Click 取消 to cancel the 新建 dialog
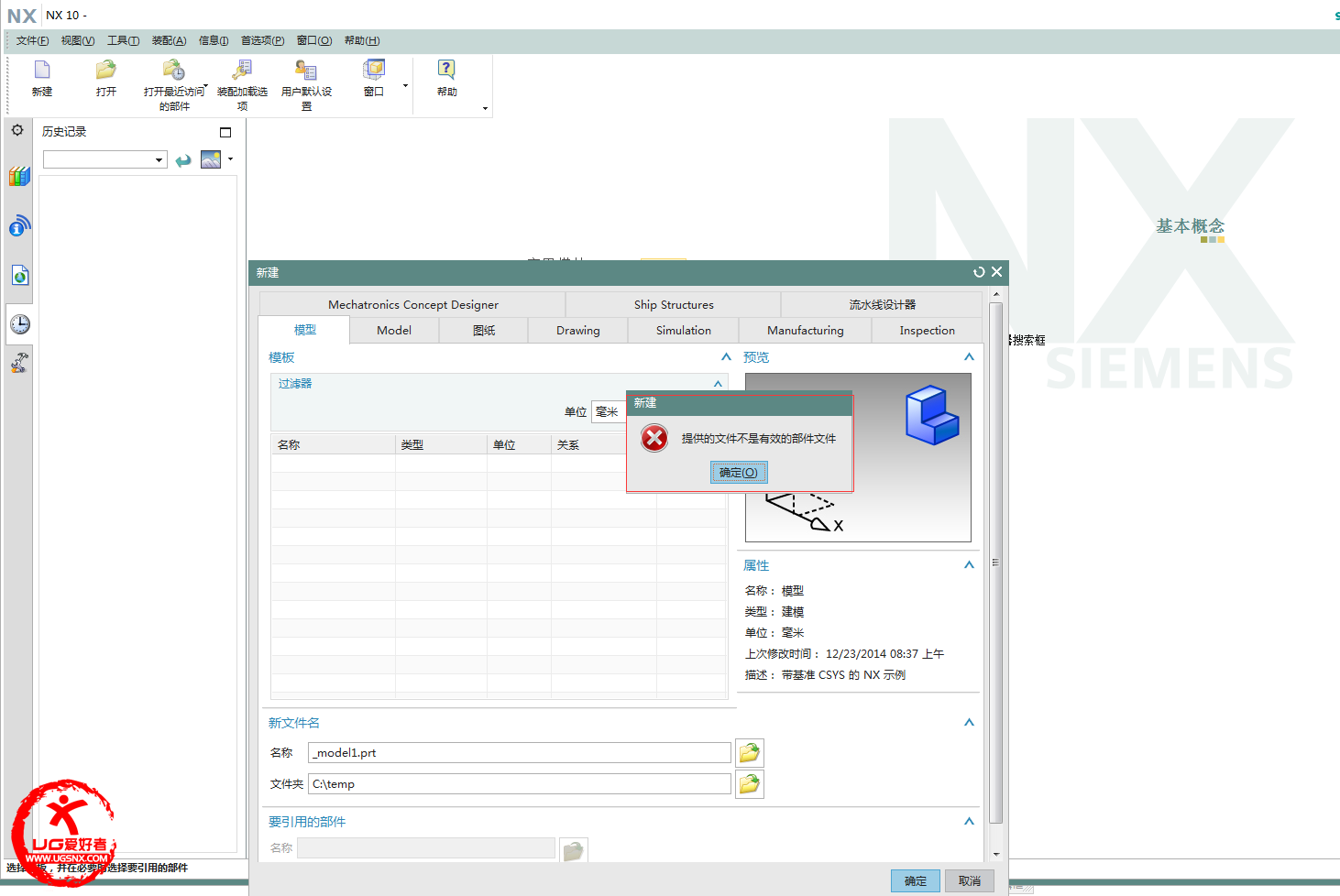1340x896 pixels. click(970, 880)
